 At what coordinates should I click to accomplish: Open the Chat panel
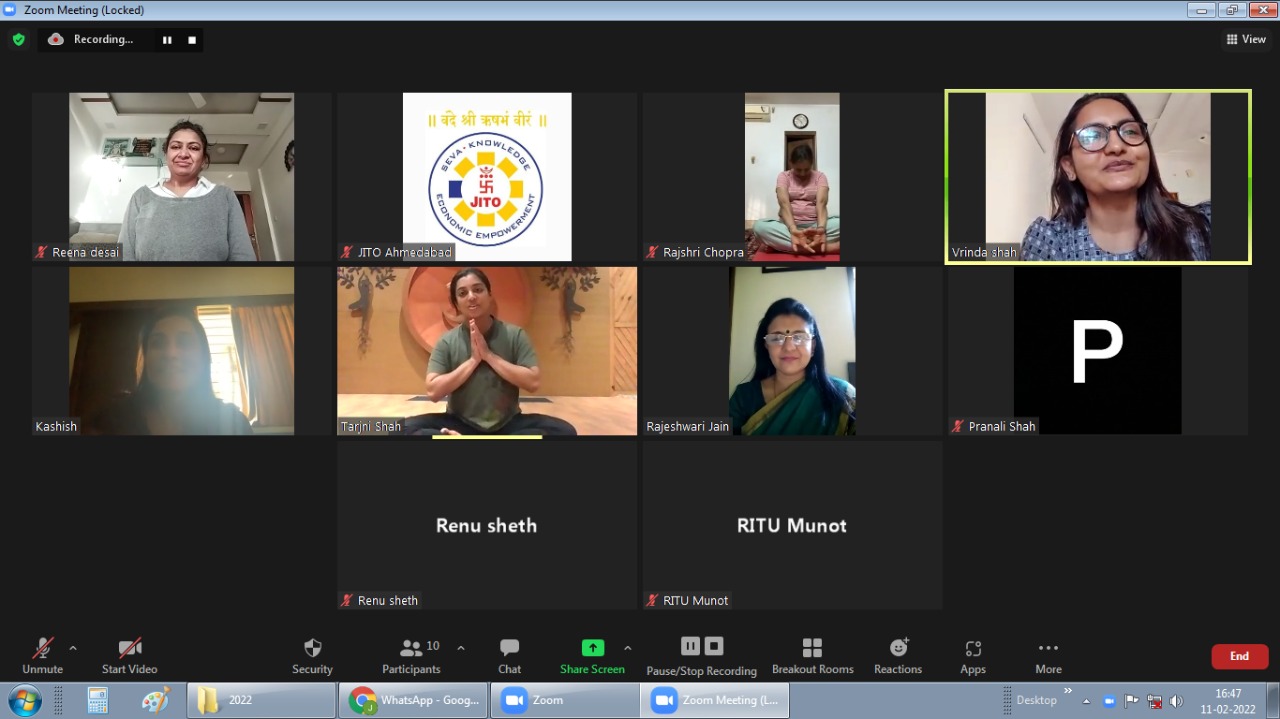pyautogui.click(x=509, y=648)
